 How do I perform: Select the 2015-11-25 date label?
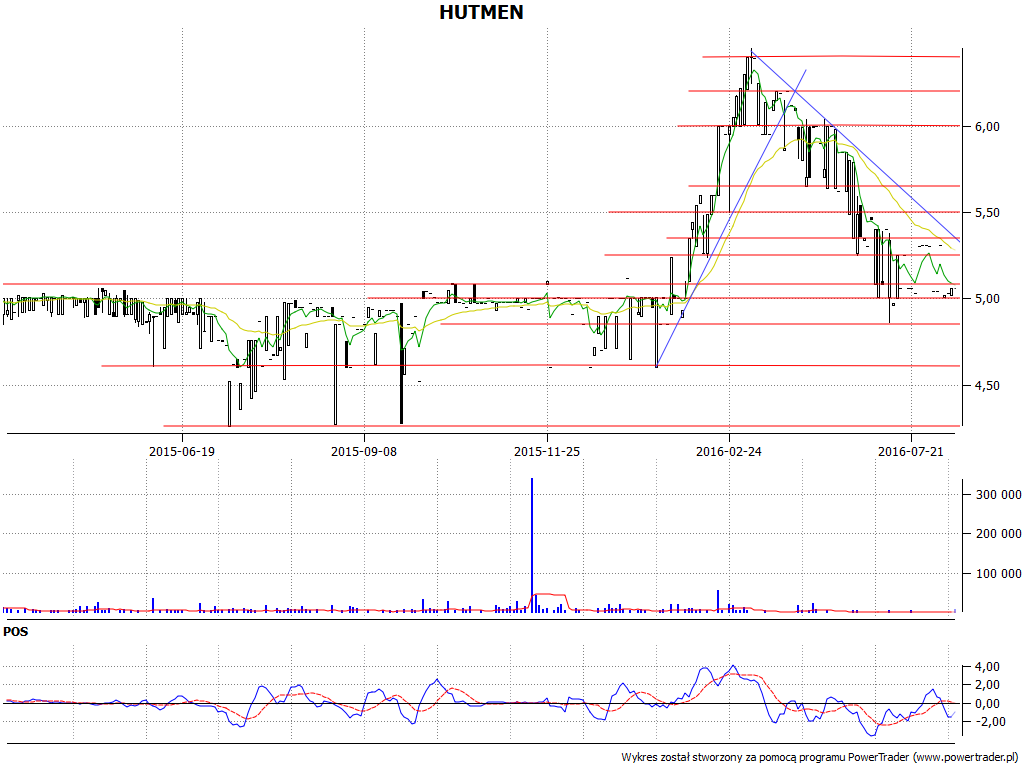(x=547, y=451)
